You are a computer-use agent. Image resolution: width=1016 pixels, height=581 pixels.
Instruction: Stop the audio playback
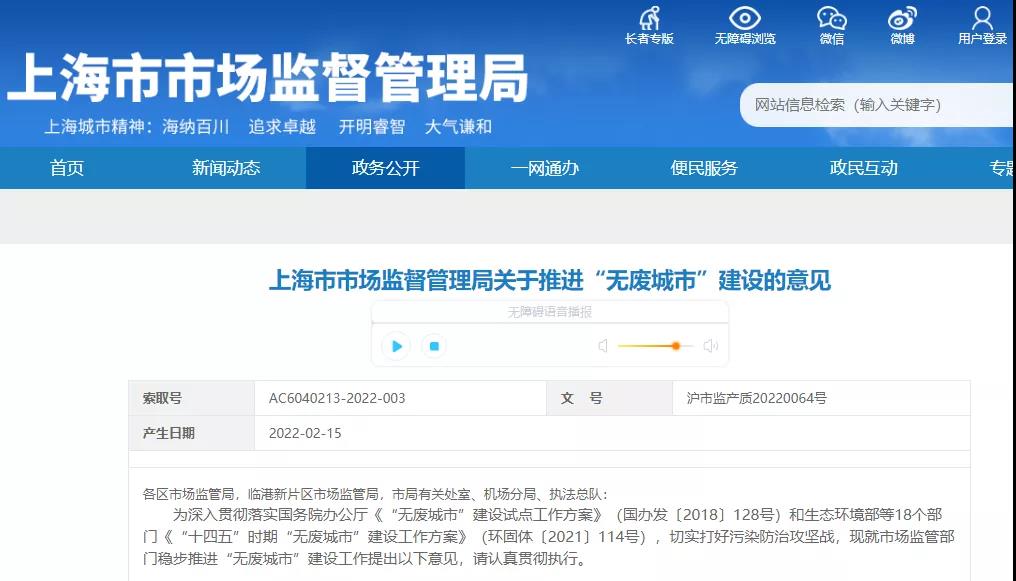[432, 345]
